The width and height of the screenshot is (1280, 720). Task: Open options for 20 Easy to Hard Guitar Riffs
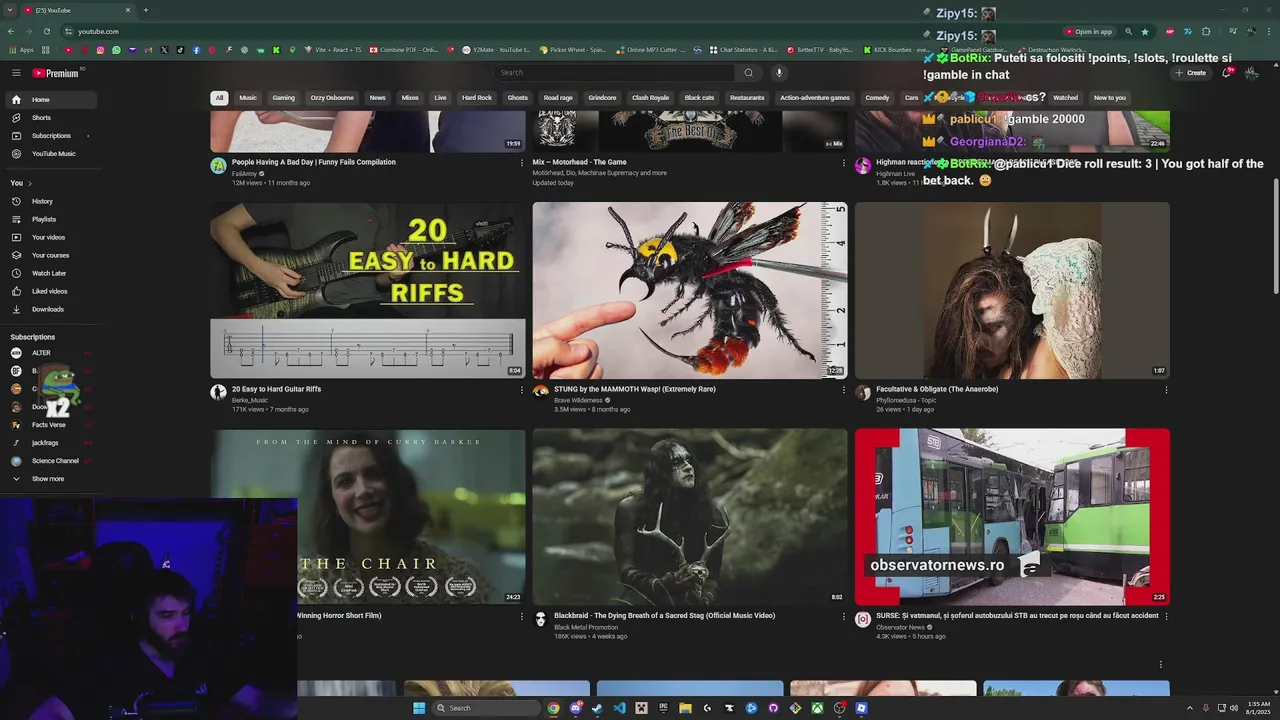click(x=521, y=390)
